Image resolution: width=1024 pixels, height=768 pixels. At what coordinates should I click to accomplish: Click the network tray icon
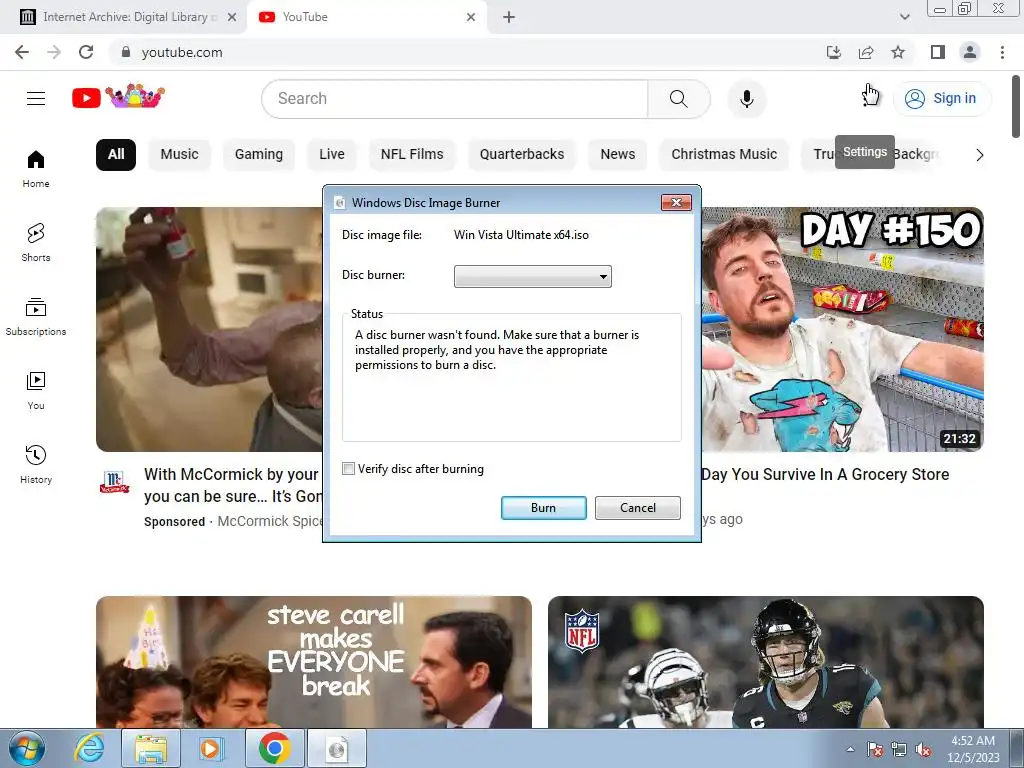899,749
